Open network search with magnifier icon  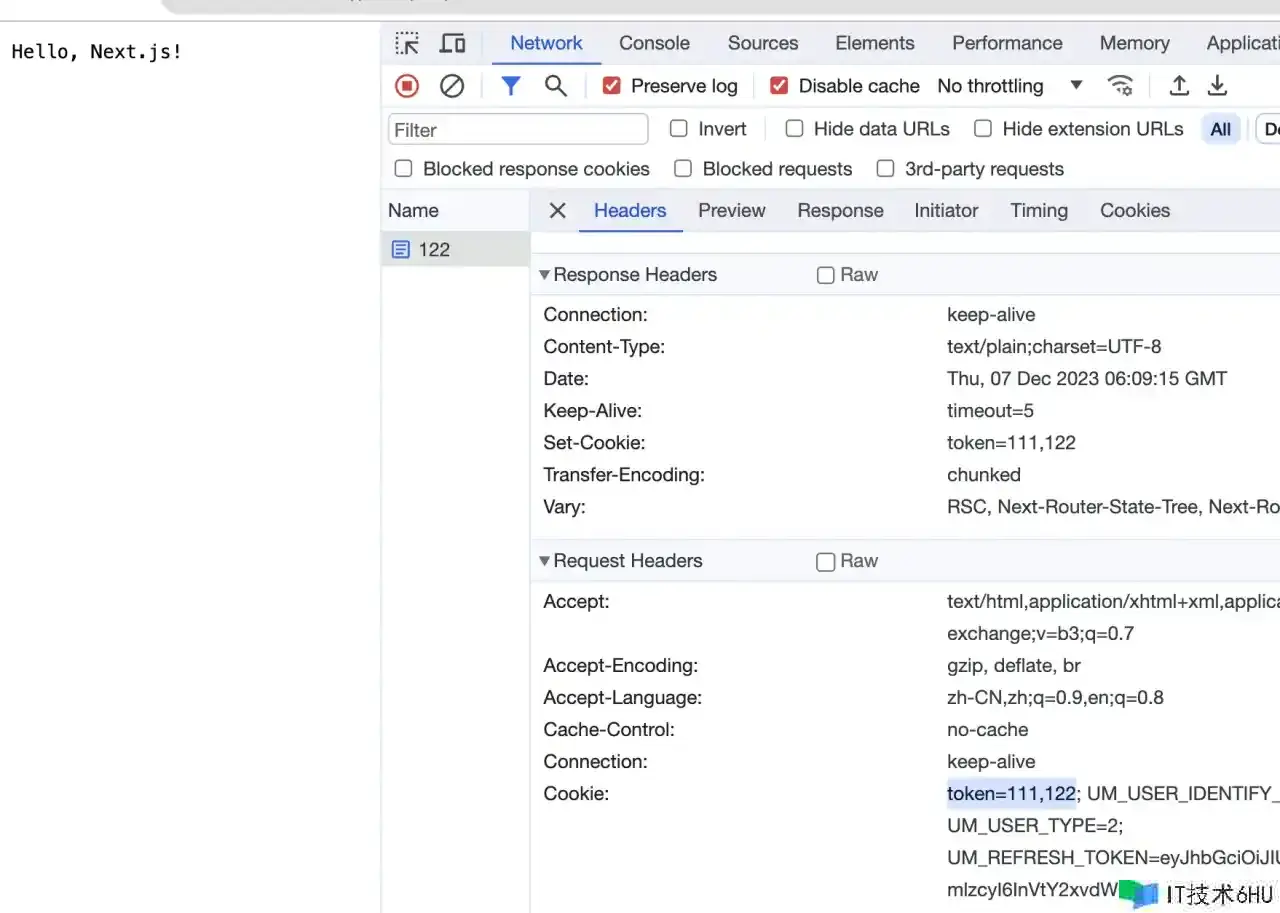(556, 86)
